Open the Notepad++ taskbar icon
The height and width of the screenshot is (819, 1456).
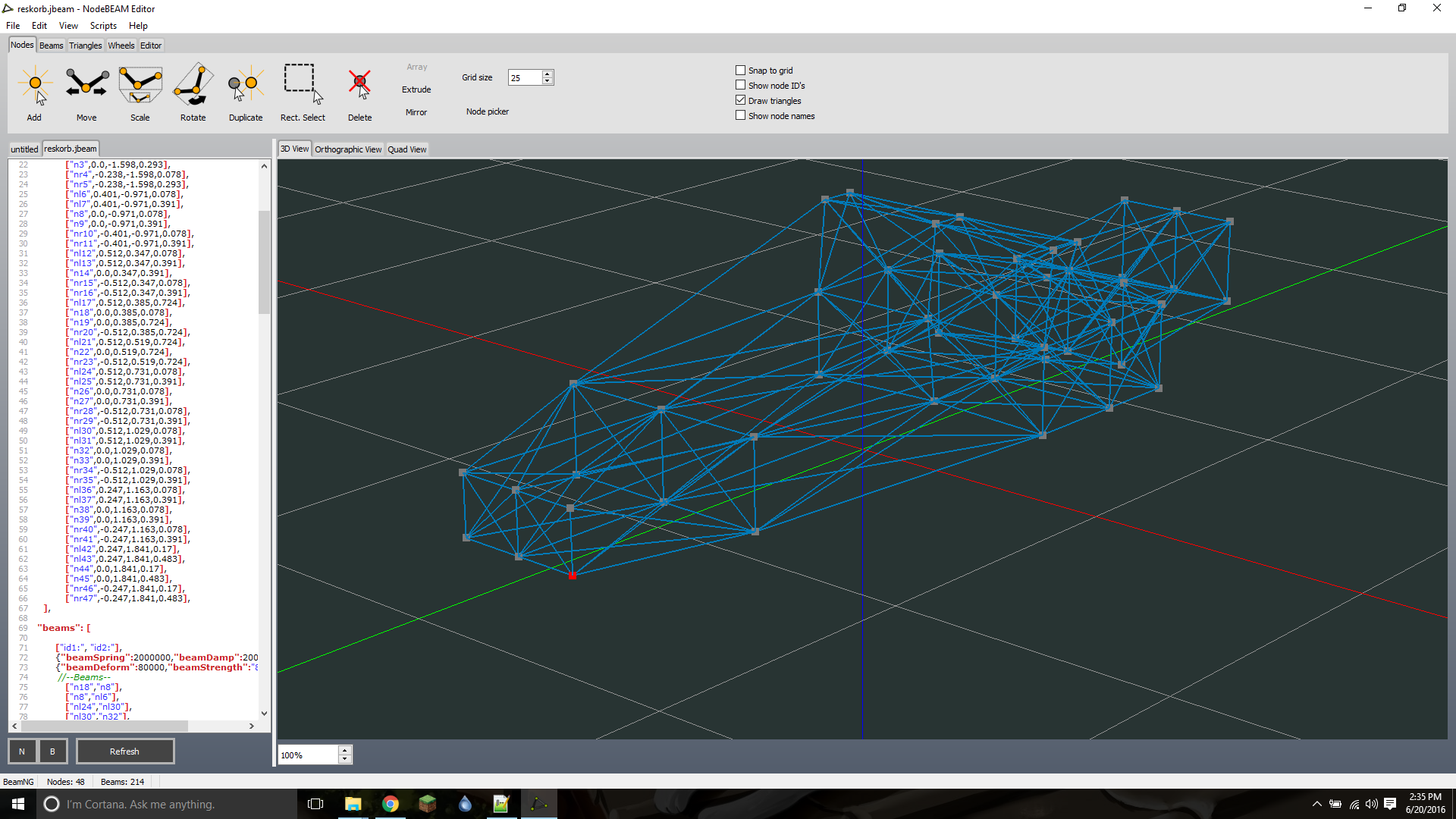[501, 804]
